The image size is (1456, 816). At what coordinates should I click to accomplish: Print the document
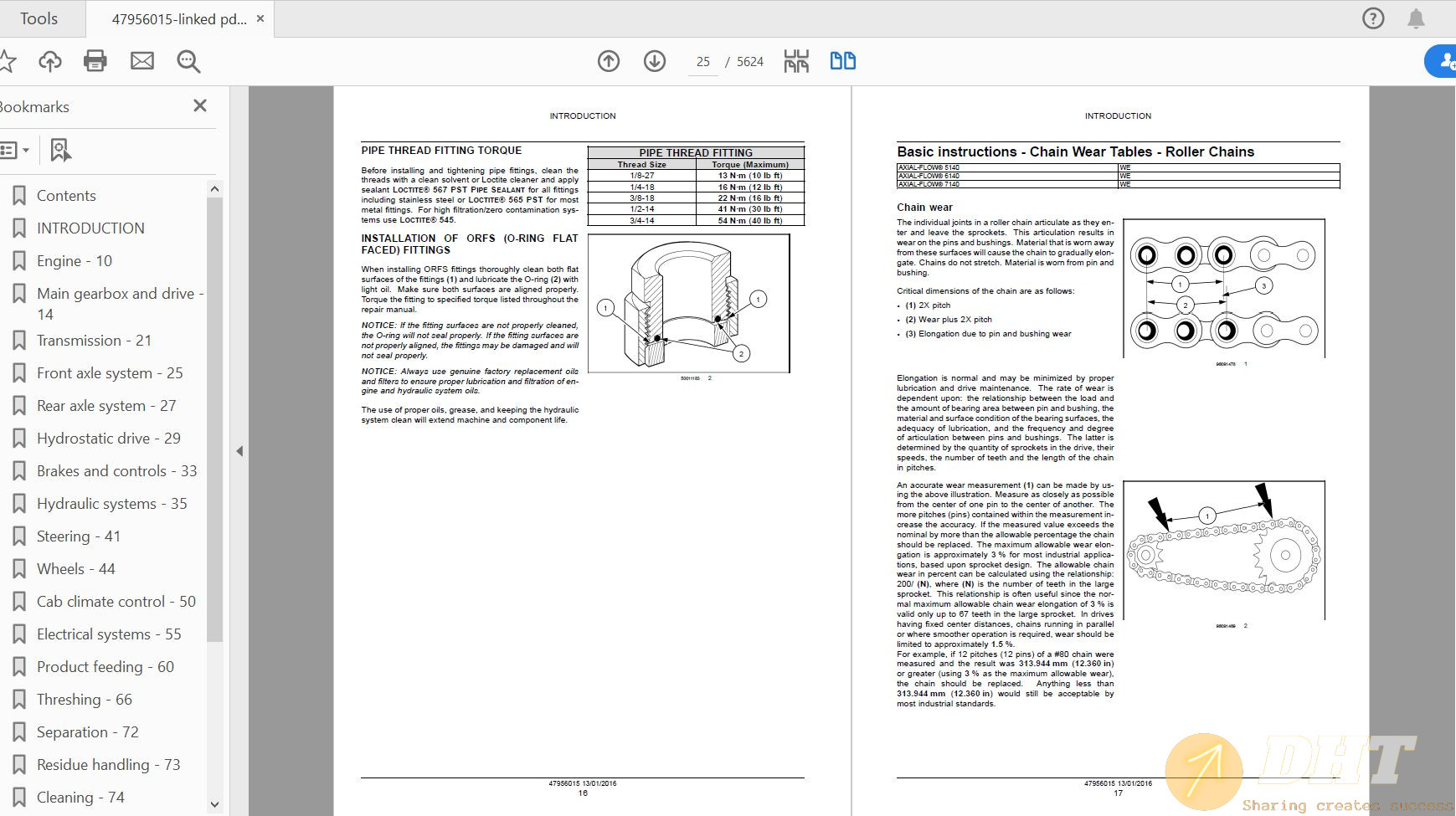[95, 61]
